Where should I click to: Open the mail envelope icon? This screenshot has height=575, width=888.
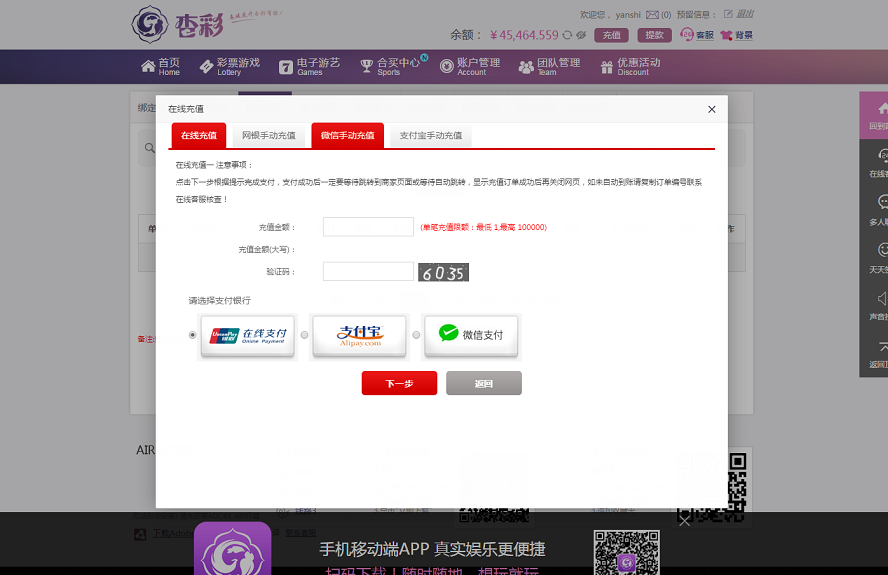point(652,15)
